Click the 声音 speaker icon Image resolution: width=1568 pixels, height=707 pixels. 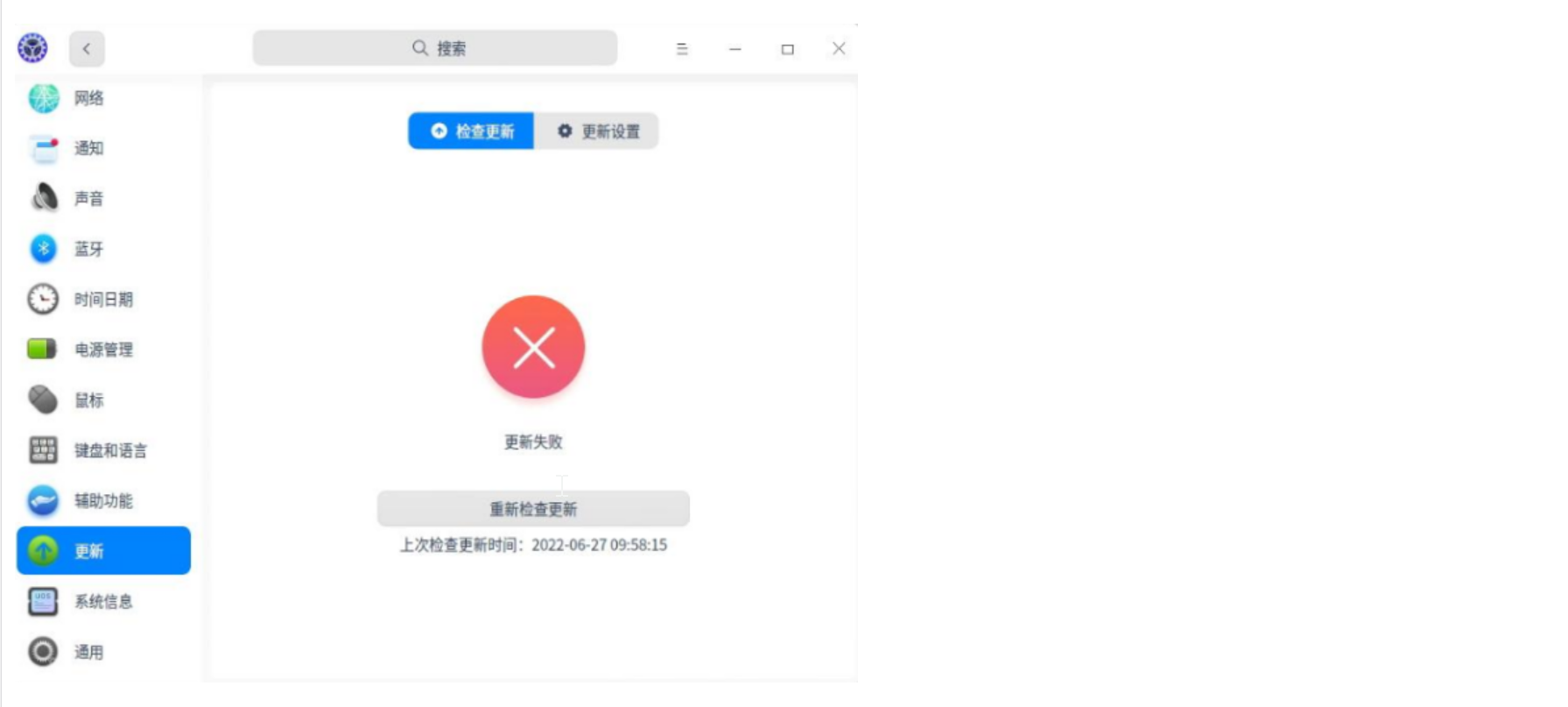click(x=44, y=198)
